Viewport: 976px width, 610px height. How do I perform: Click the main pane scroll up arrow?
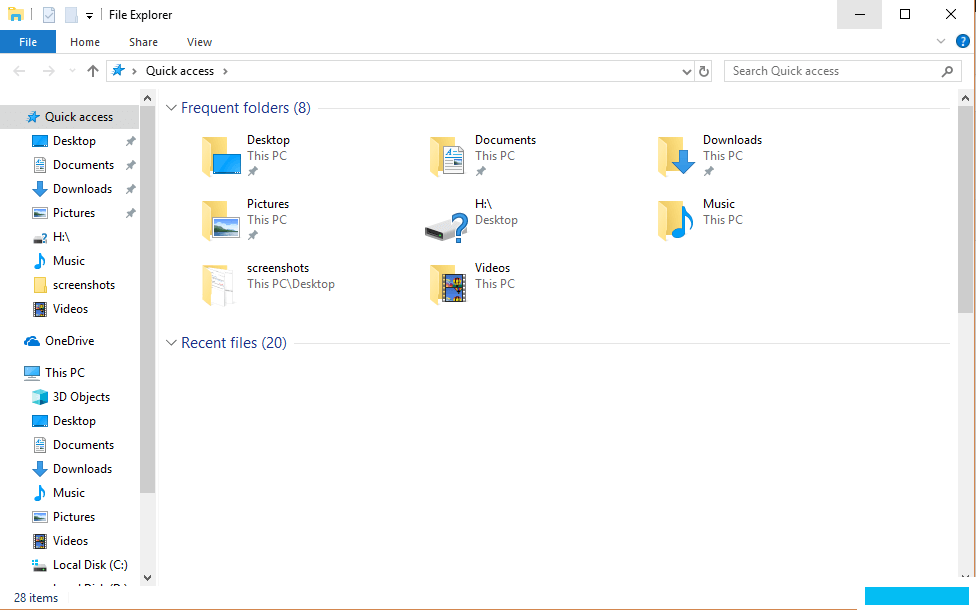[965, 98]
